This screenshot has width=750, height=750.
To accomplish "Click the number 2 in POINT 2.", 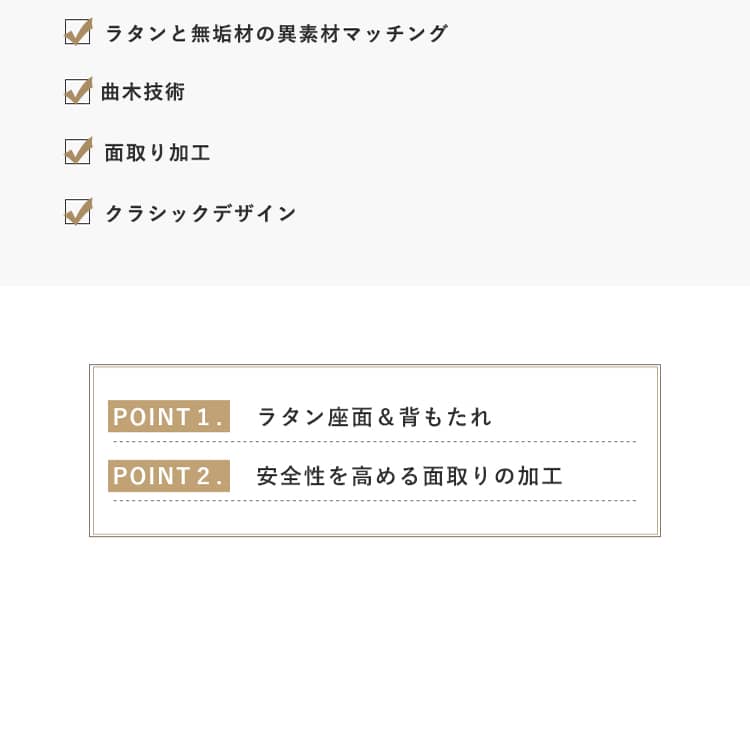I will point(203,476).
